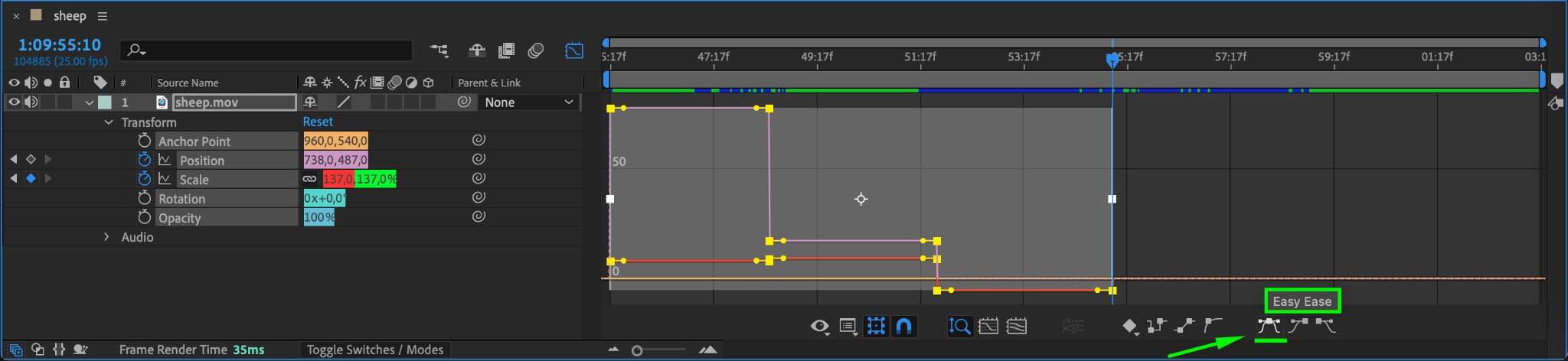Toggle the Scale constrain proportions link
This screenshot has height=361, width=1568.
pyautogui.click(x=309, y=179)
